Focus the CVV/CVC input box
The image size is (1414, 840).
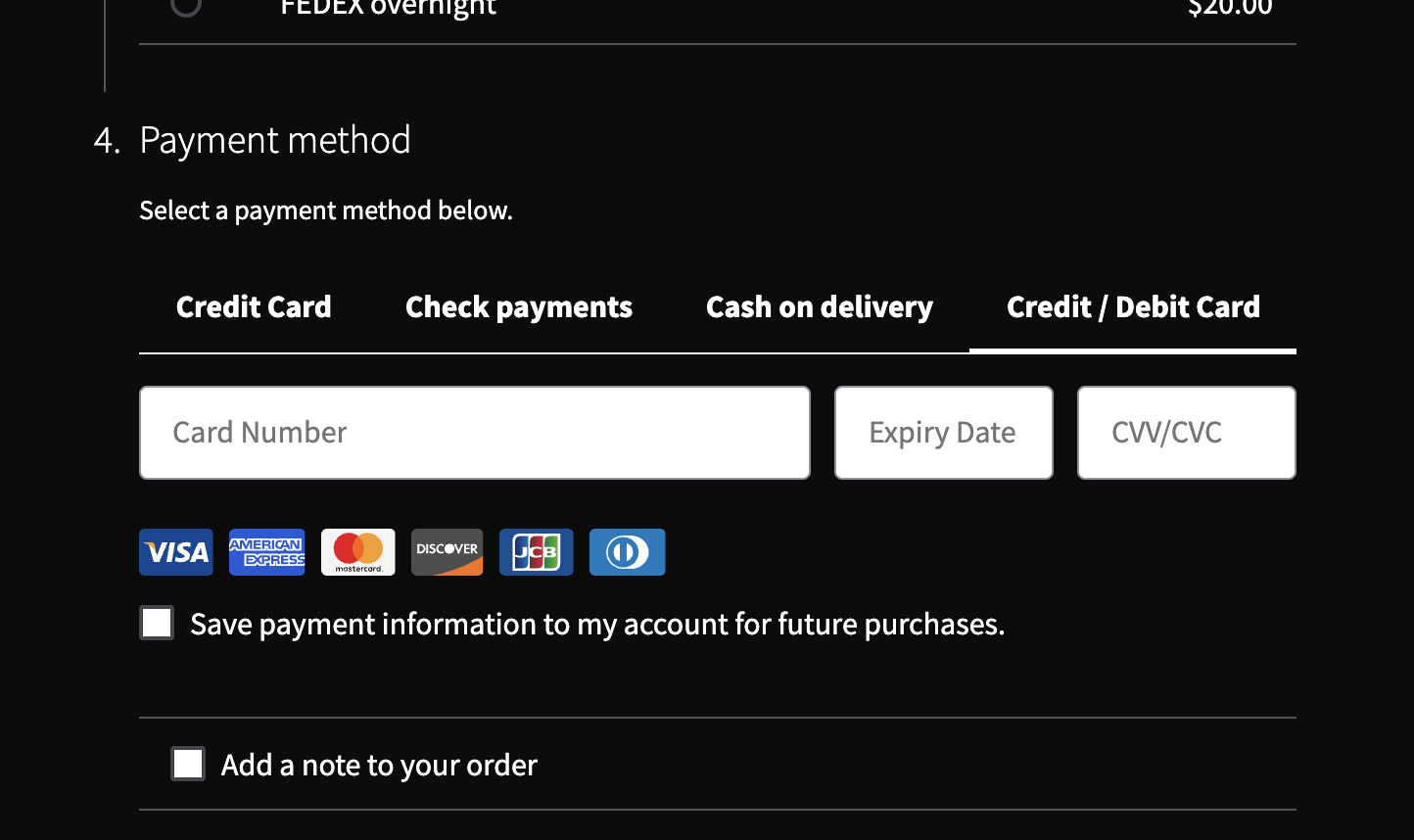1186,432
